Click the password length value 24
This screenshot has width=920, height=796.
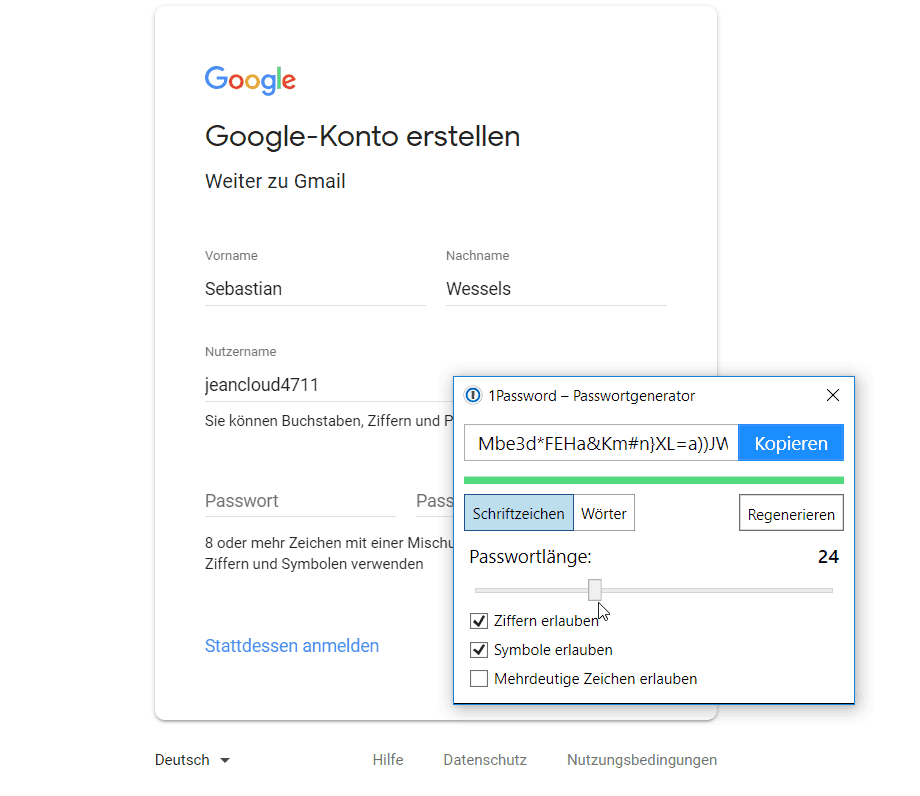click(828, 557)
